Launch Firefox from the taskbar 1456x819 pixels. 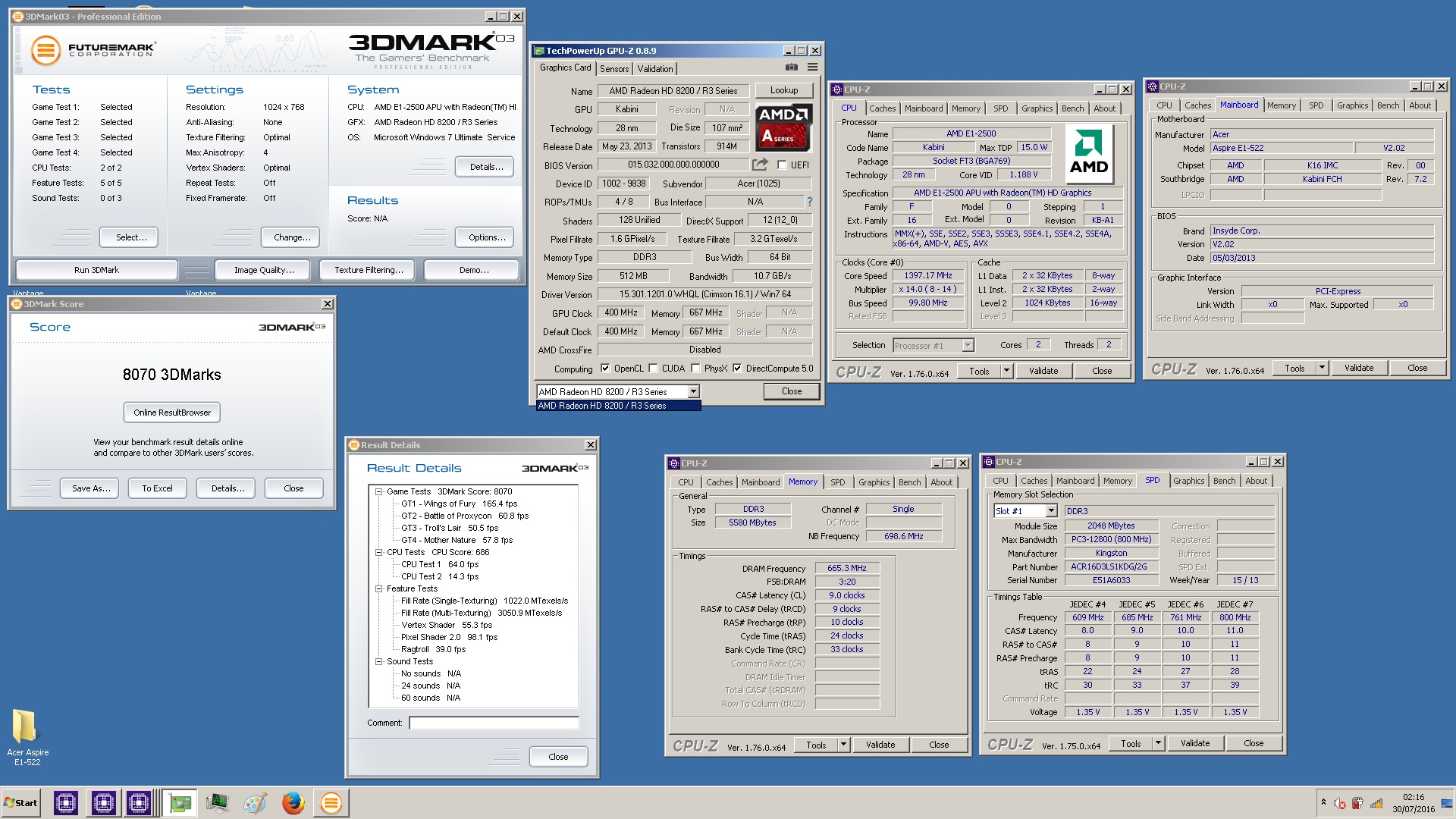click(293, 802)
